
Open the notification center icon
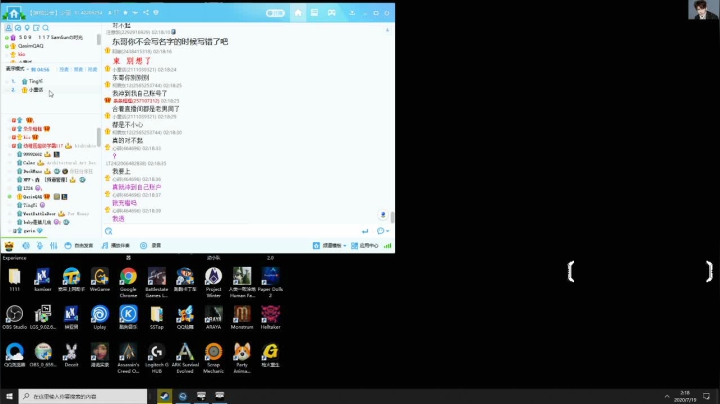tap(707, 396)
